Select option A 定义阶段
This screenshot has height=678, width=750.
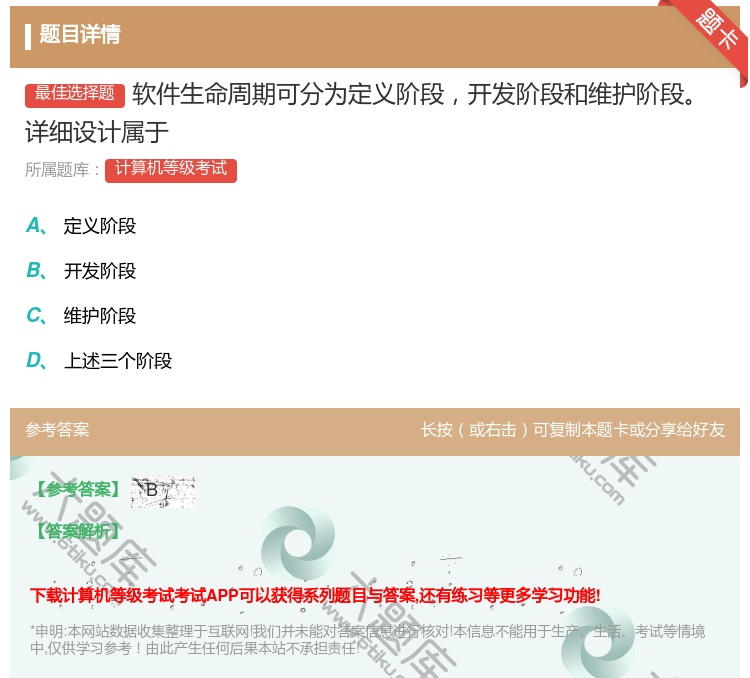(81, 226)
